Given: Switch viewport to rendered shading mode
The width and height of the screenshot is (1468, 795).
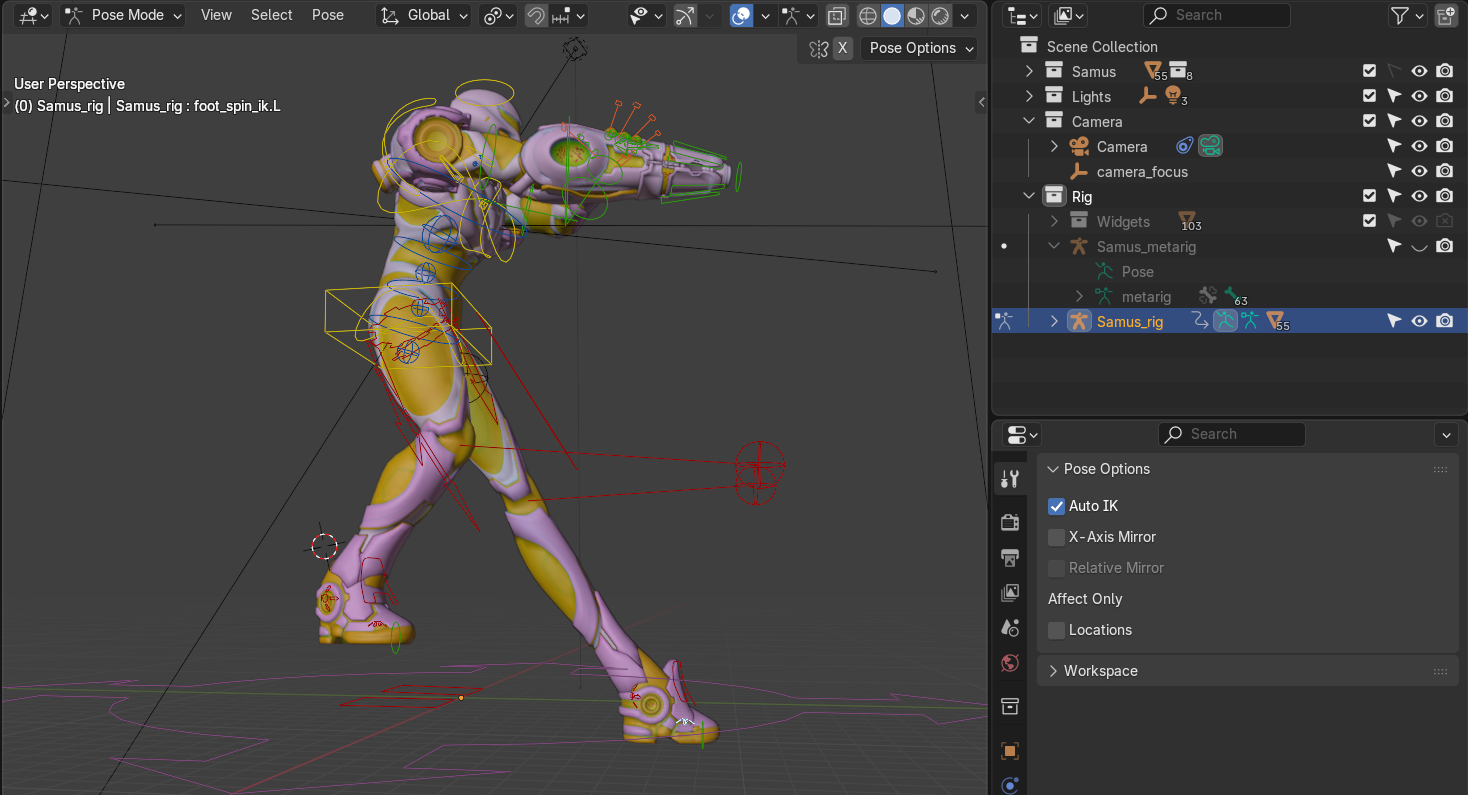Looking at the screenshot, I should pyautogui.click(x=941, y=15).
